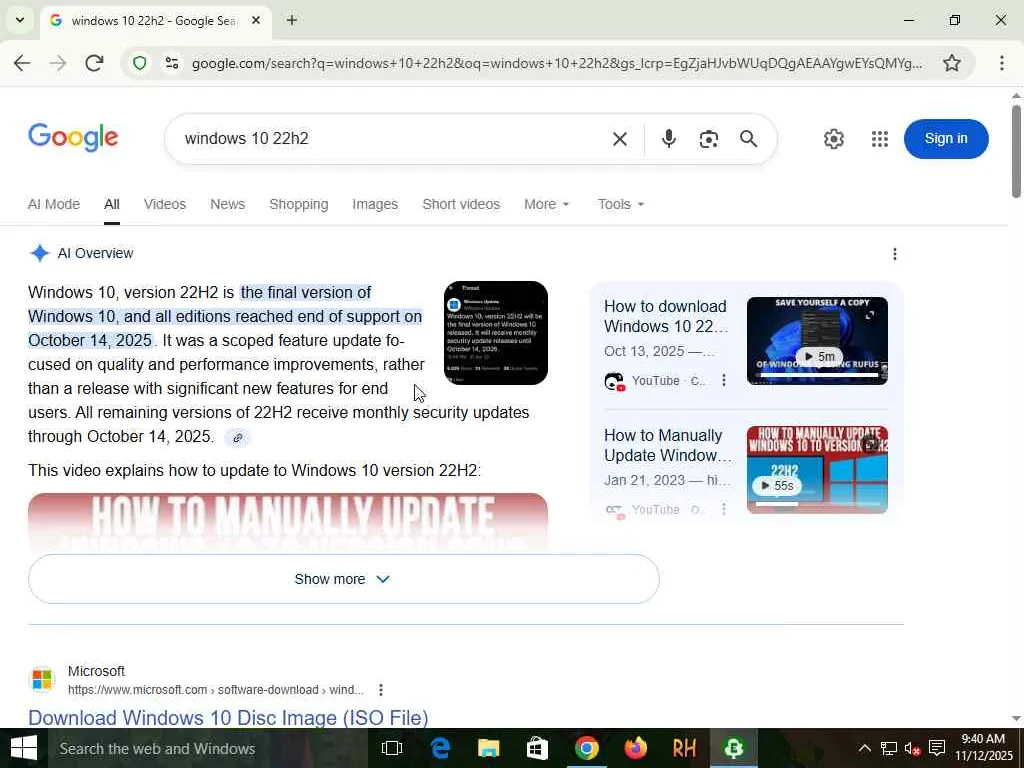Open the Windows Update tweet thumbnail
This screenshot has width=1024, height=768.
[496, 333]
